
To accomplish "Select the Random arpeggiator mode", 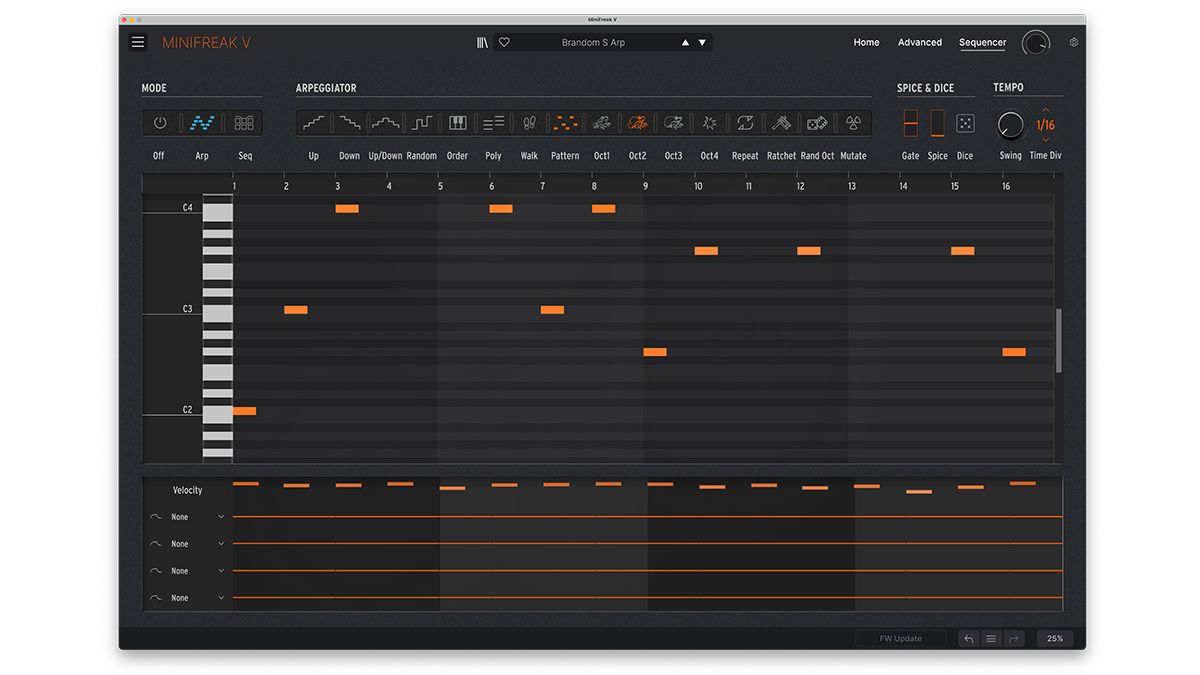I will [x=421, y=123].
